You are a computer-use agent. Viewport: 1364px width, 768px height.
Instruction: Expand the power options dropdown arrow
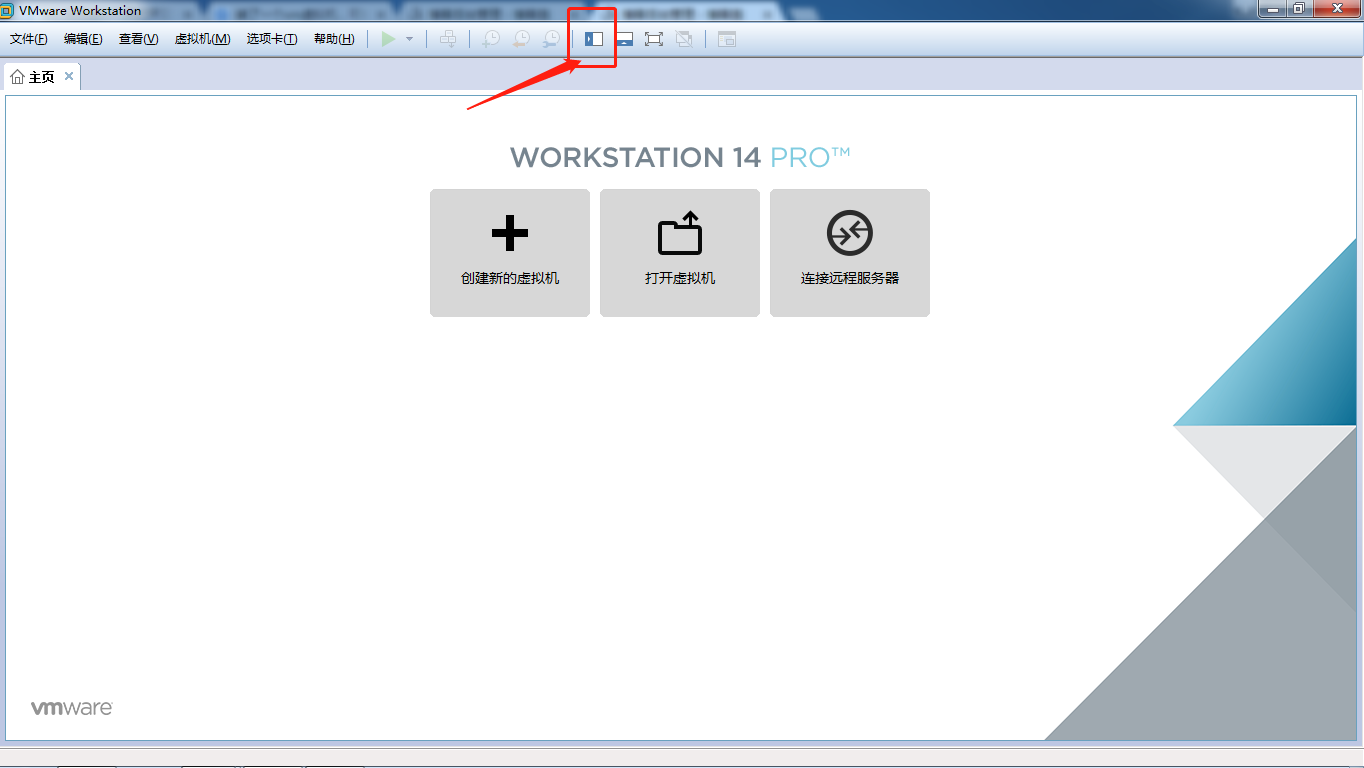point(409,39)
